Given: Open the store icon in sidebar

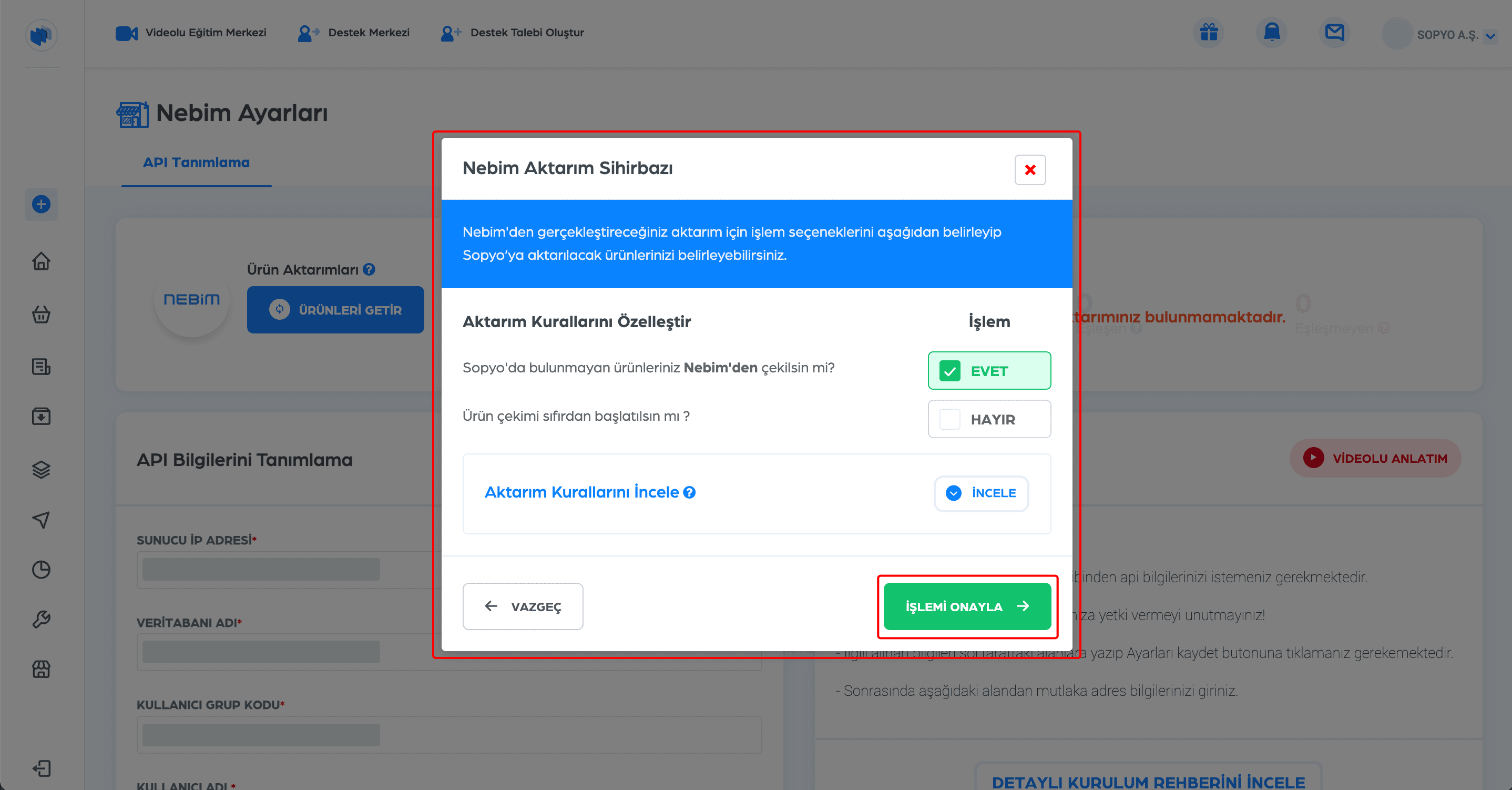Looking at the screenshot, I should point(41,669).
